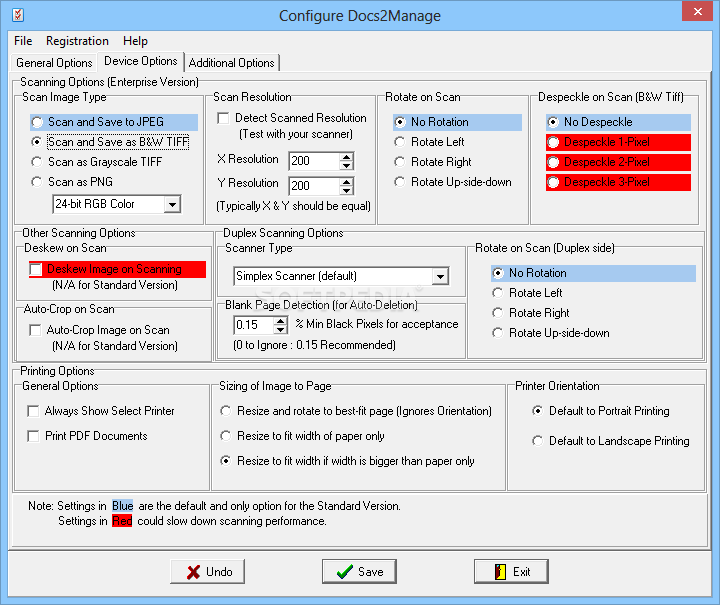Image resolution: width=720 pixels, height=605 pixels.
Task: Select Scan and Save as B&W TIFF
Action: point(110,142)
